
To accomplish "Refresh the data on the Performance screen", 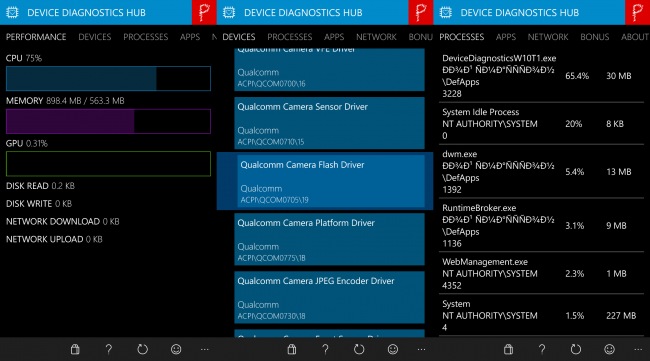I will tap(142, 349).
